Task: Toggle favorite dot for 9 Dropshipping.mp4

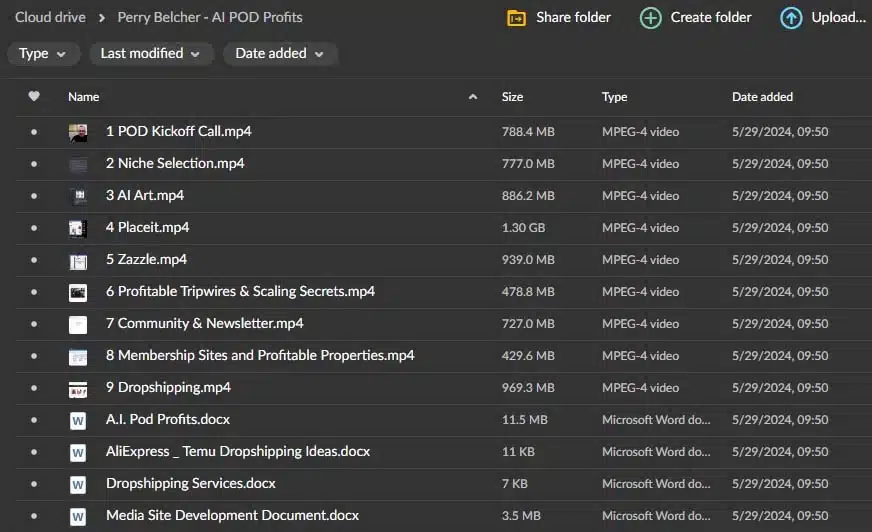Action: point(34,388)
